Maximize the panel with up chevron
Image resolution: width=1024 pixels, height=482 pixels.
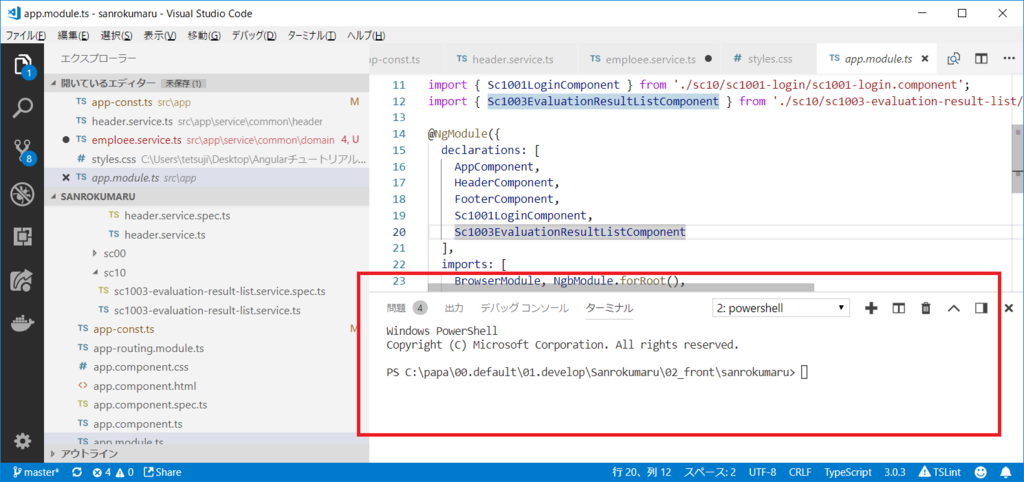[x=953, y=308]
